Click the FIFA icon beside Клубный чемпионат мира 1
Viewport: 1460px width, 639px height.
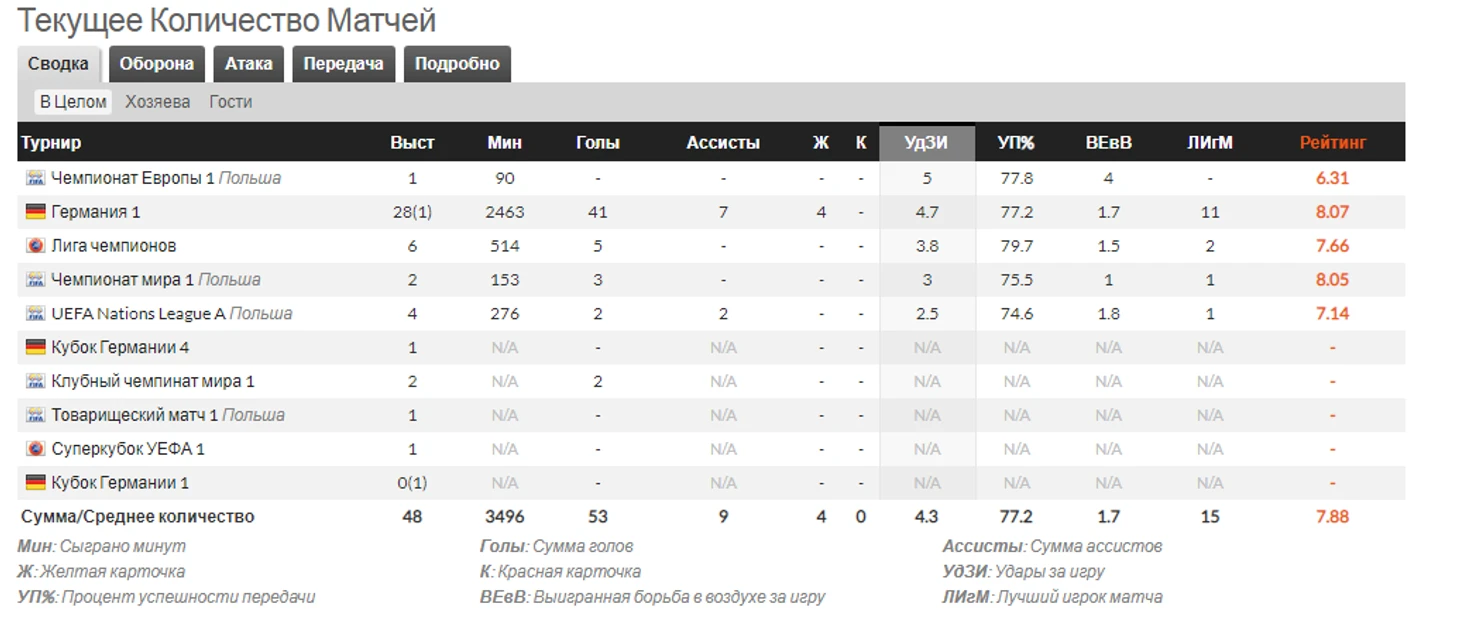pyautogui.click(x=36, y=381)
